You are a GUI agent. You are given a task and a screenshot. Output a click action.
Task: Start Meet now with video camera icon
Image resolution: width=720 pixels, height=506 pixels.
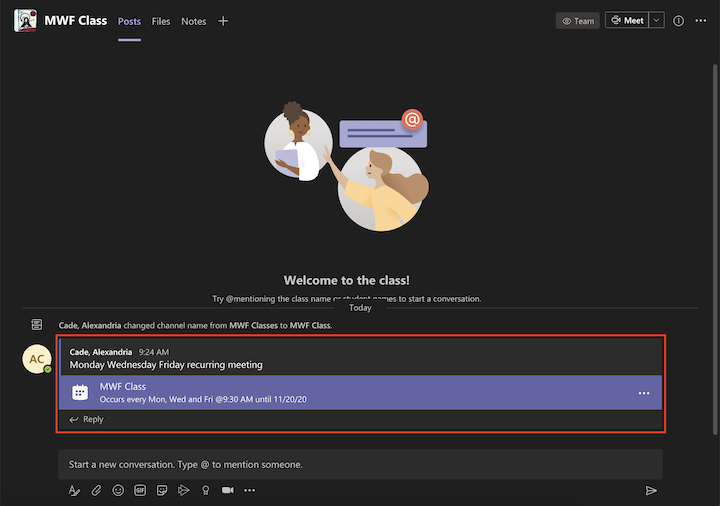[x=228, y=490]
